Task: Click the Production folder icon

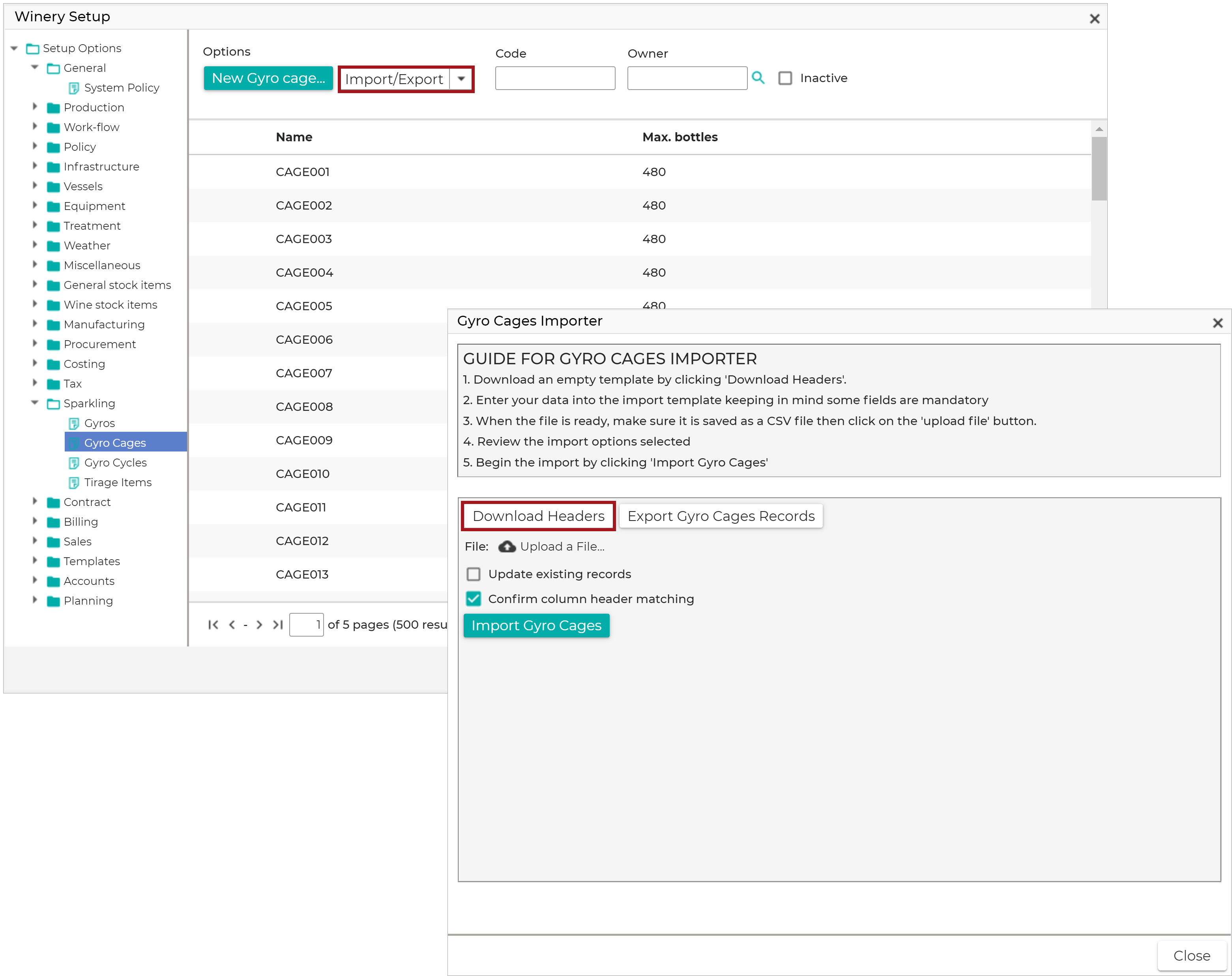Action: tap(53, 108)
